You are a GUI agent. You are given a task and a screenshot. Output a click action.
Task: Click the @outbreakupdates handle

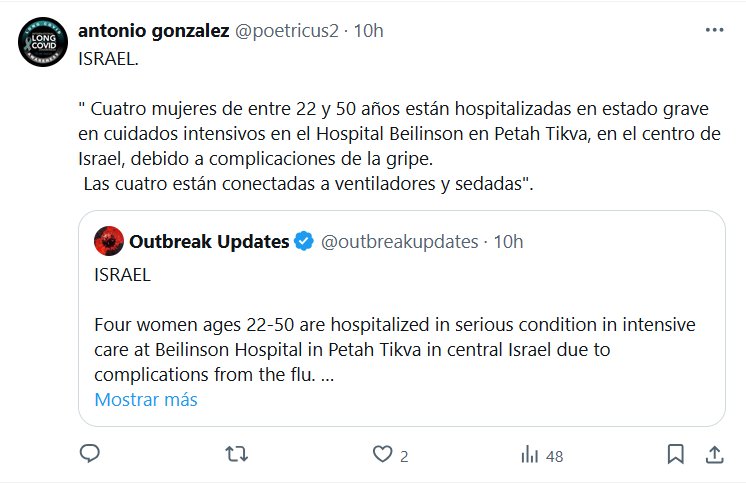coord(399,241)
